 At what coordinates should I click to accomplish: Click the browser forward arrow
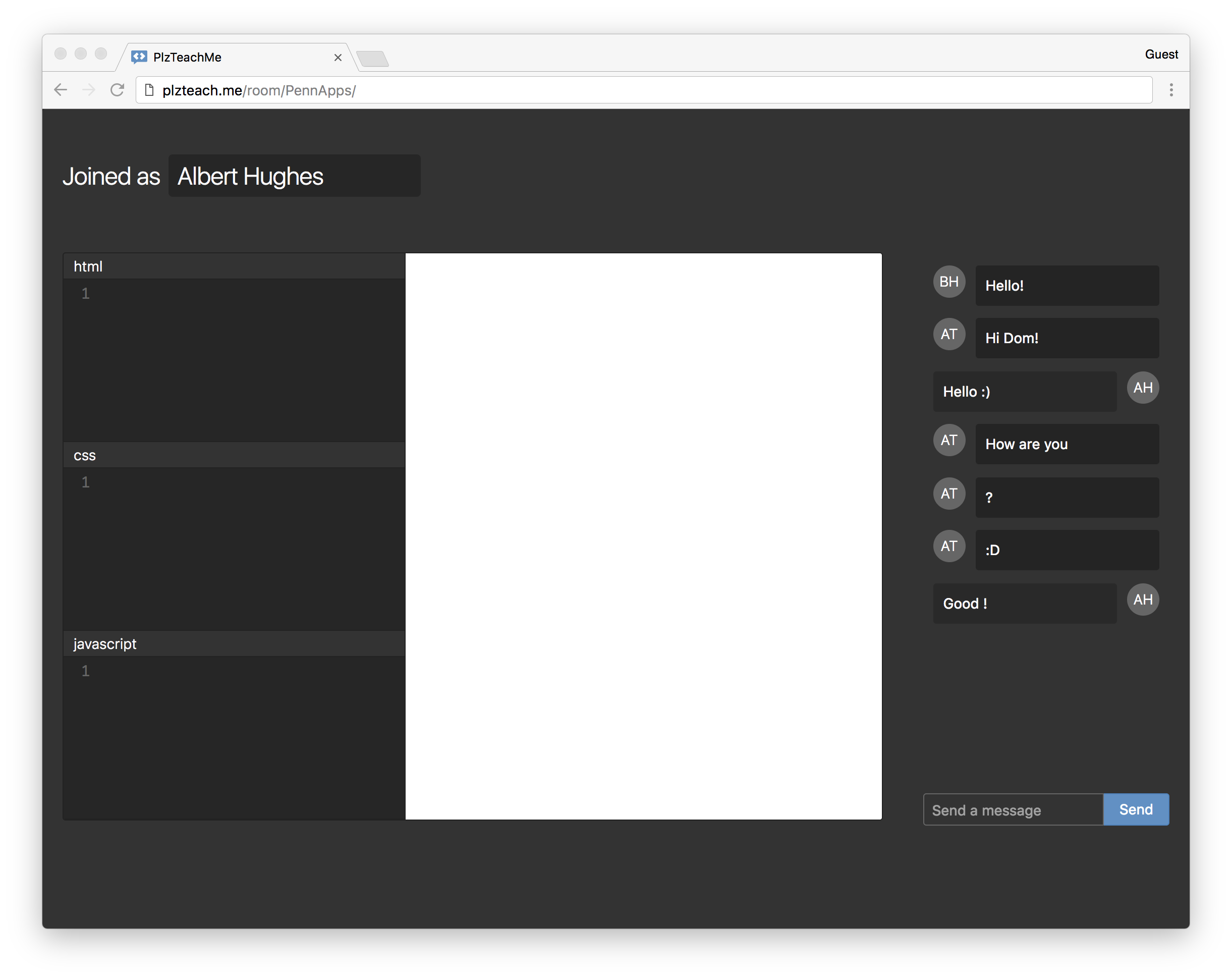point(89,90)
